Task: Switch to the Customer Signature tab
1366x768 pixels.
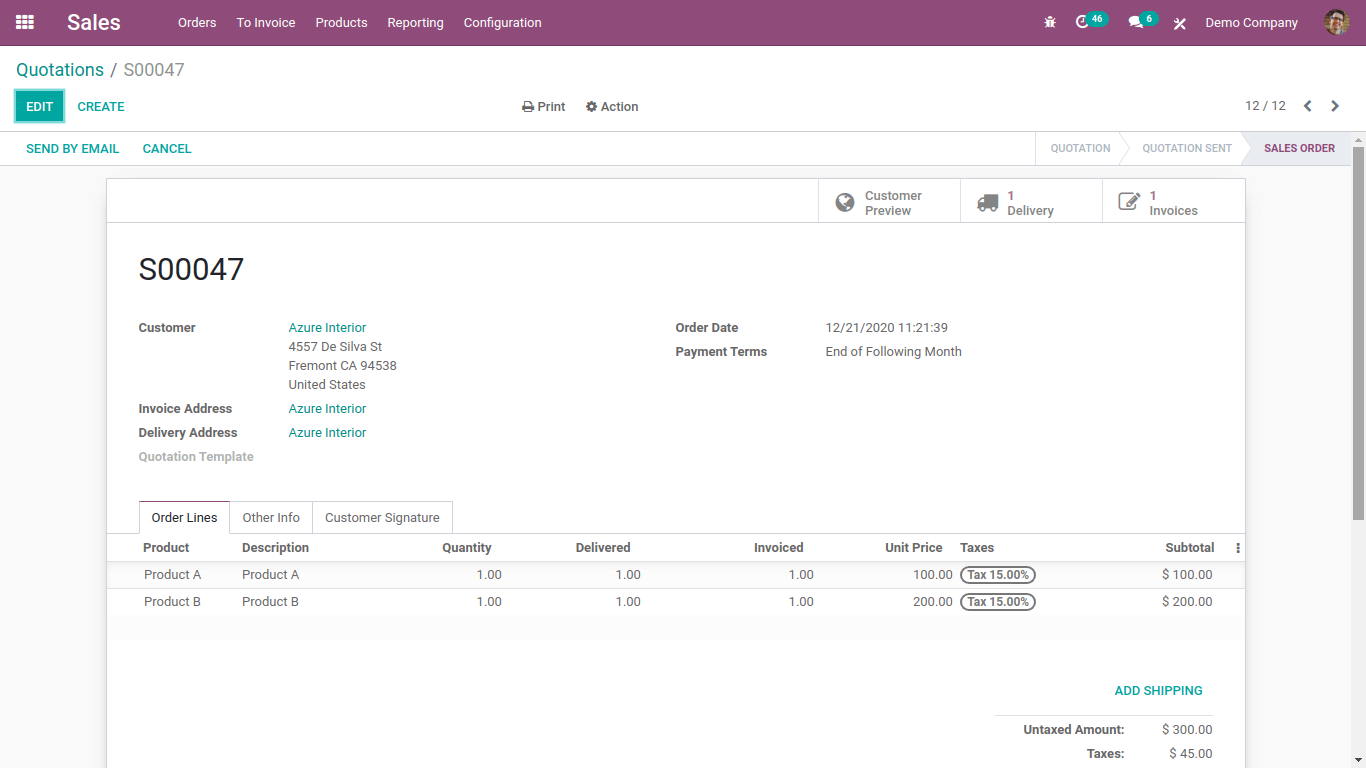Action: pos(382,517)
